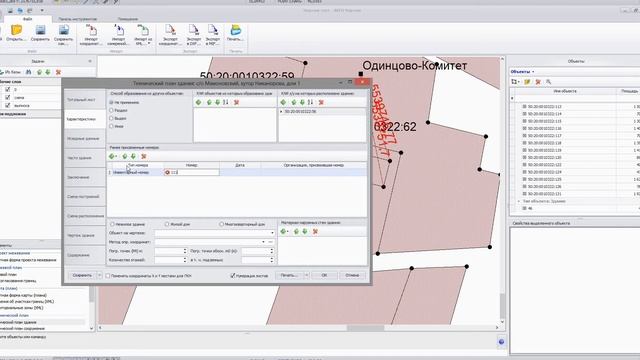
Task: Click green move-down arrow in Задачи panel toolbar
Action: (48, 72)
